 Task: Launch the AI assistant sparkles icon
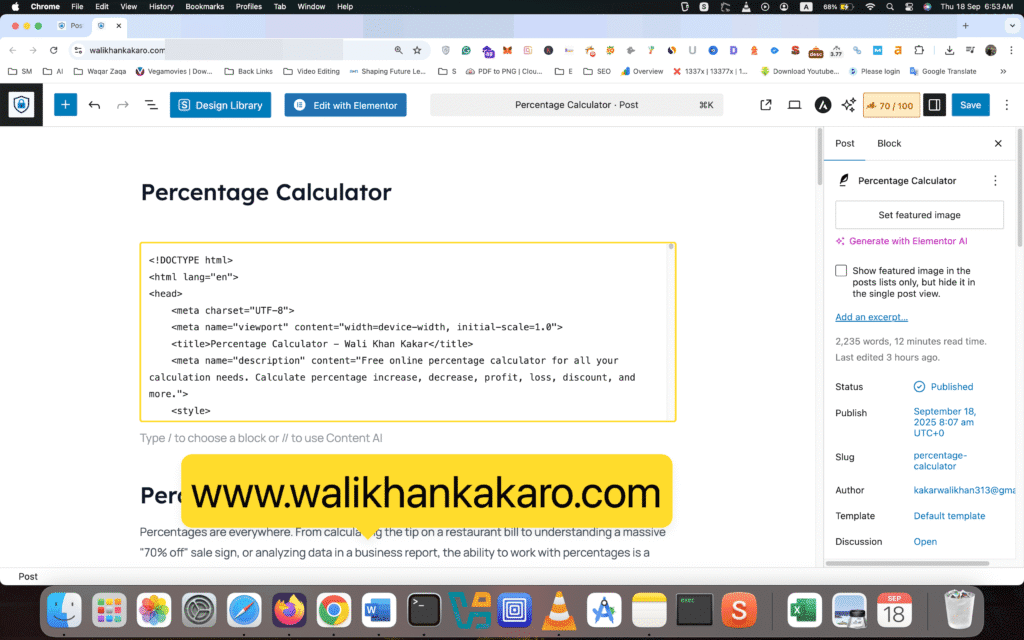[x=850, y=104]
